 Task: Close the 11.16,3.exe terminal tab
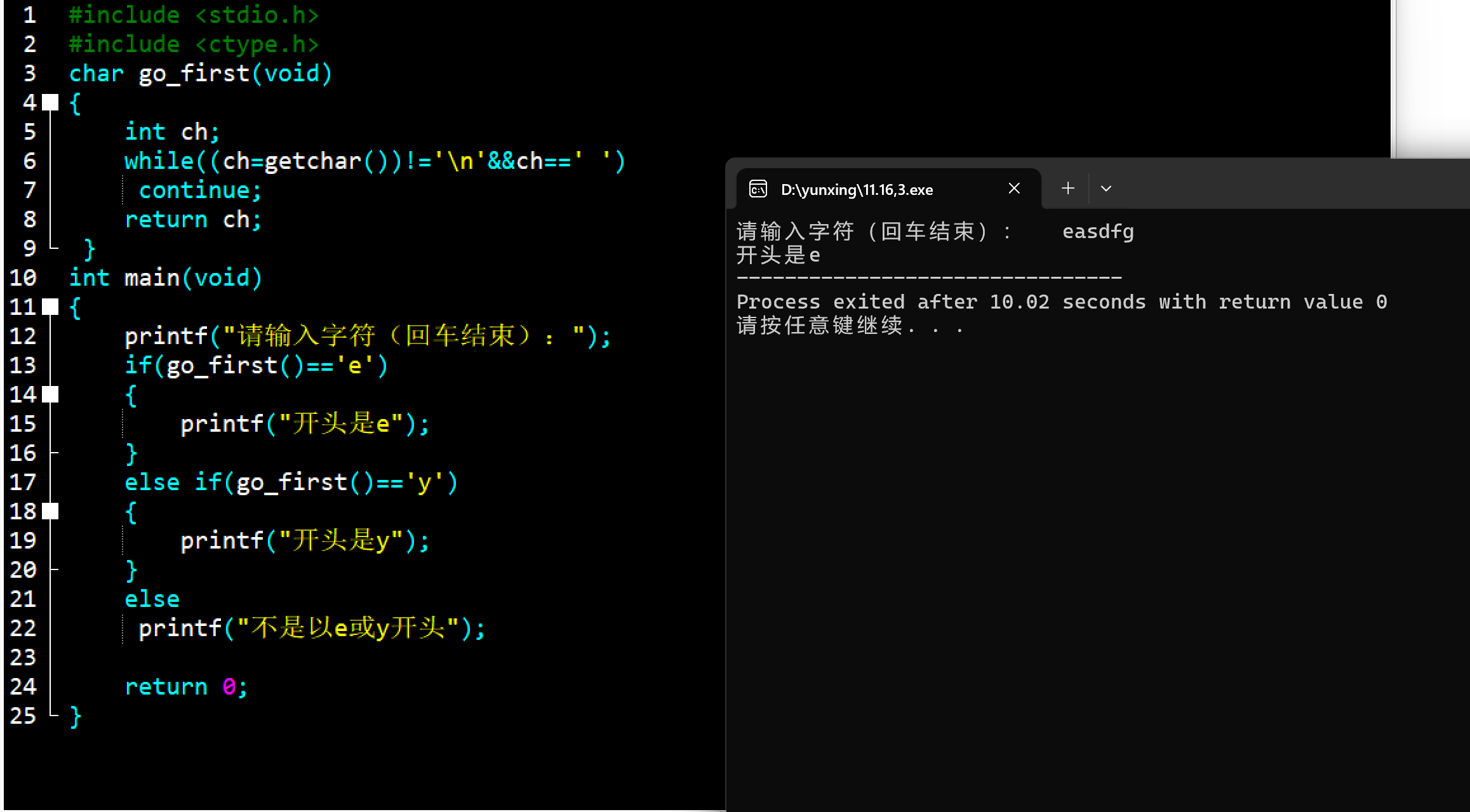pos(1014,189)
